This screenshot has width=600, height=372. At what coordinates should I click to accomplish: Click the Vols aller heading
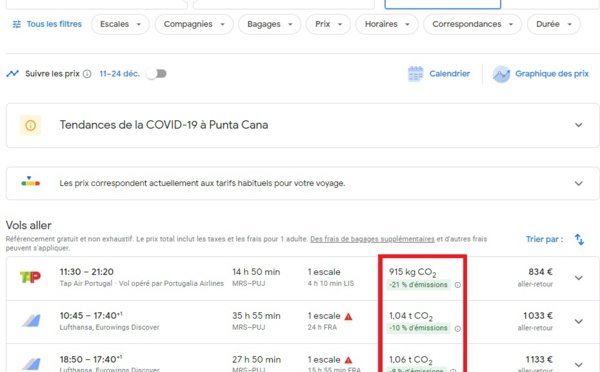click(29, 225)
